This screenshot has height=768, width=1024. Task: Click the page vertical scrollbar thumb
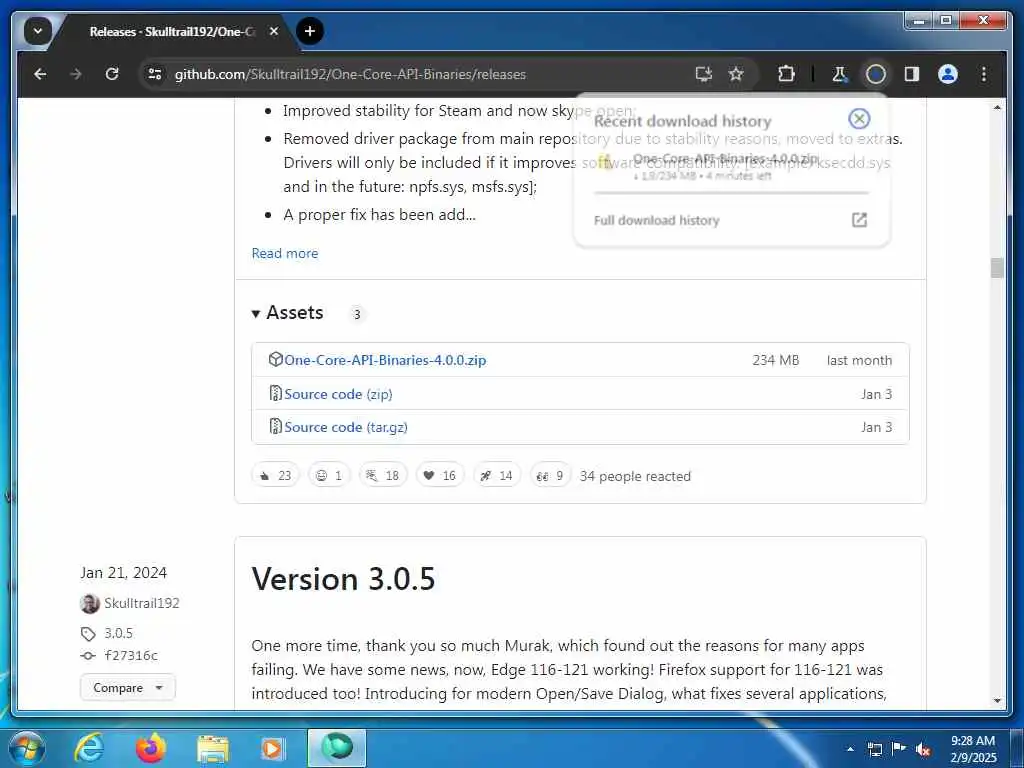point(997,268)
